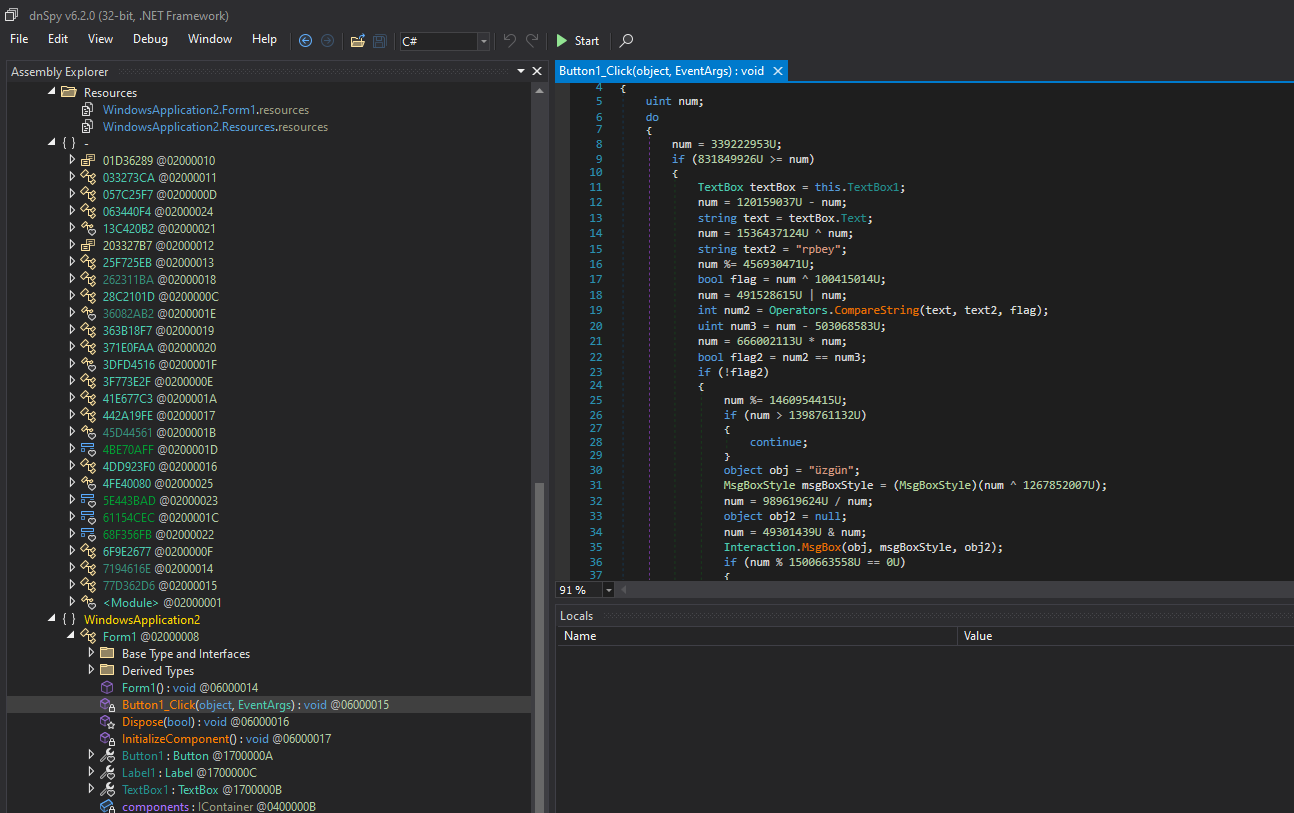Click the Navigate Backward arrow icon
The height and width of the screenshot is (813, 1294).
coord(306,41)
